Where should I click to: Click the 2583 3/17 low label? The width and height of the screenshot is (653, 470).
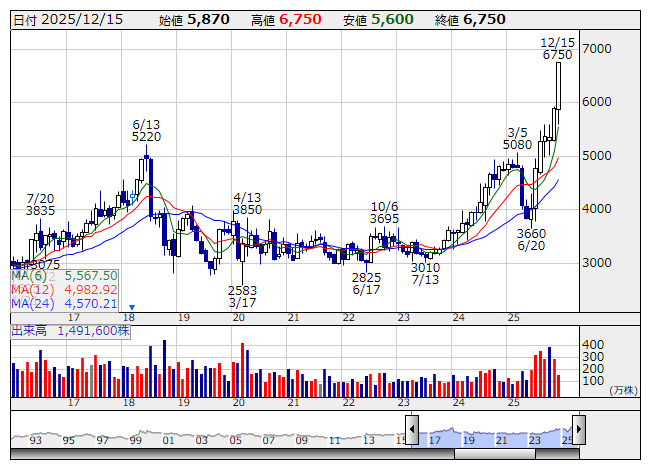(242, 296)
